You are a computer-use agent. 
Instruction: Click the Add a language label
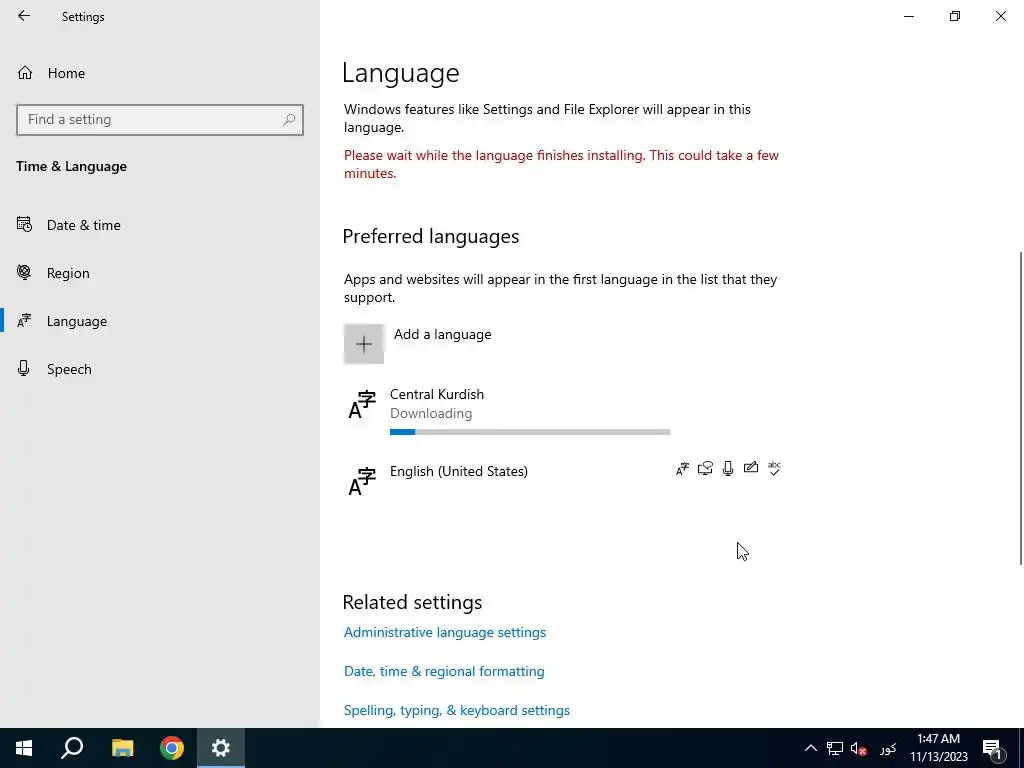(x=442, y=334)
